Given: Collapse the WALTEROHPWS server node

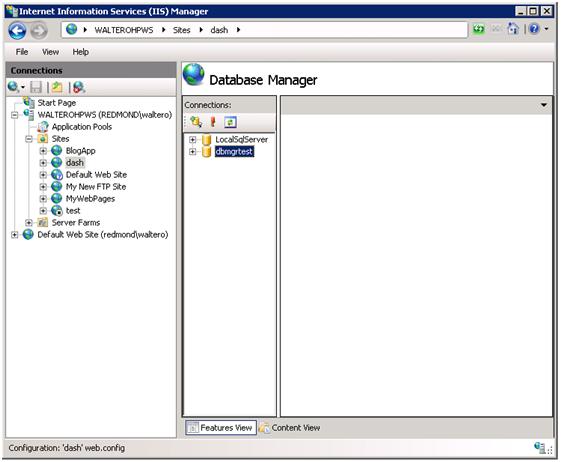Looking at the screenshot, I should pos(15,115).
